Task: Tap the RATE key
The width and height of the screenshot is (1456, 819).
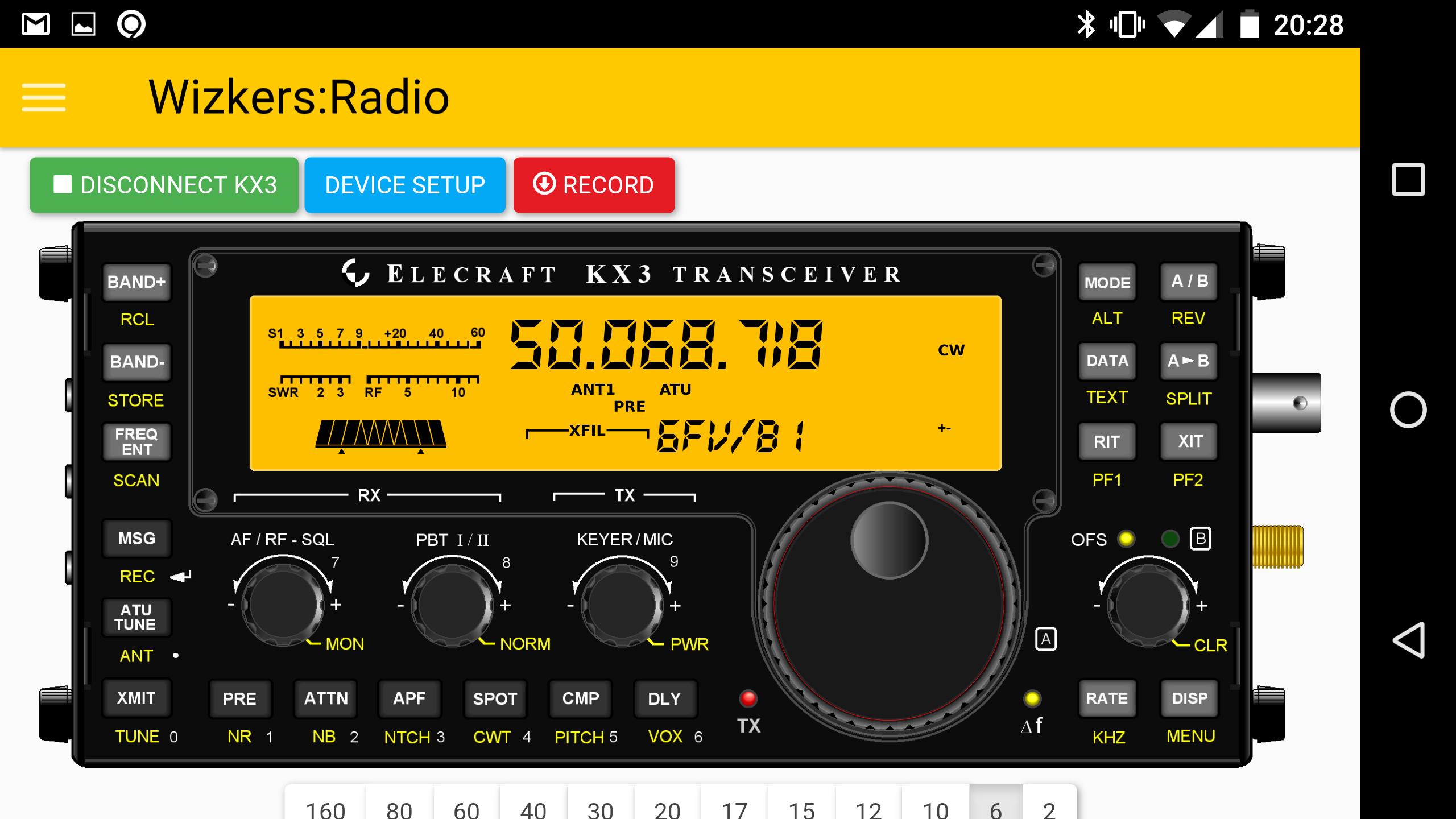Action: [x=1107, y=698]
